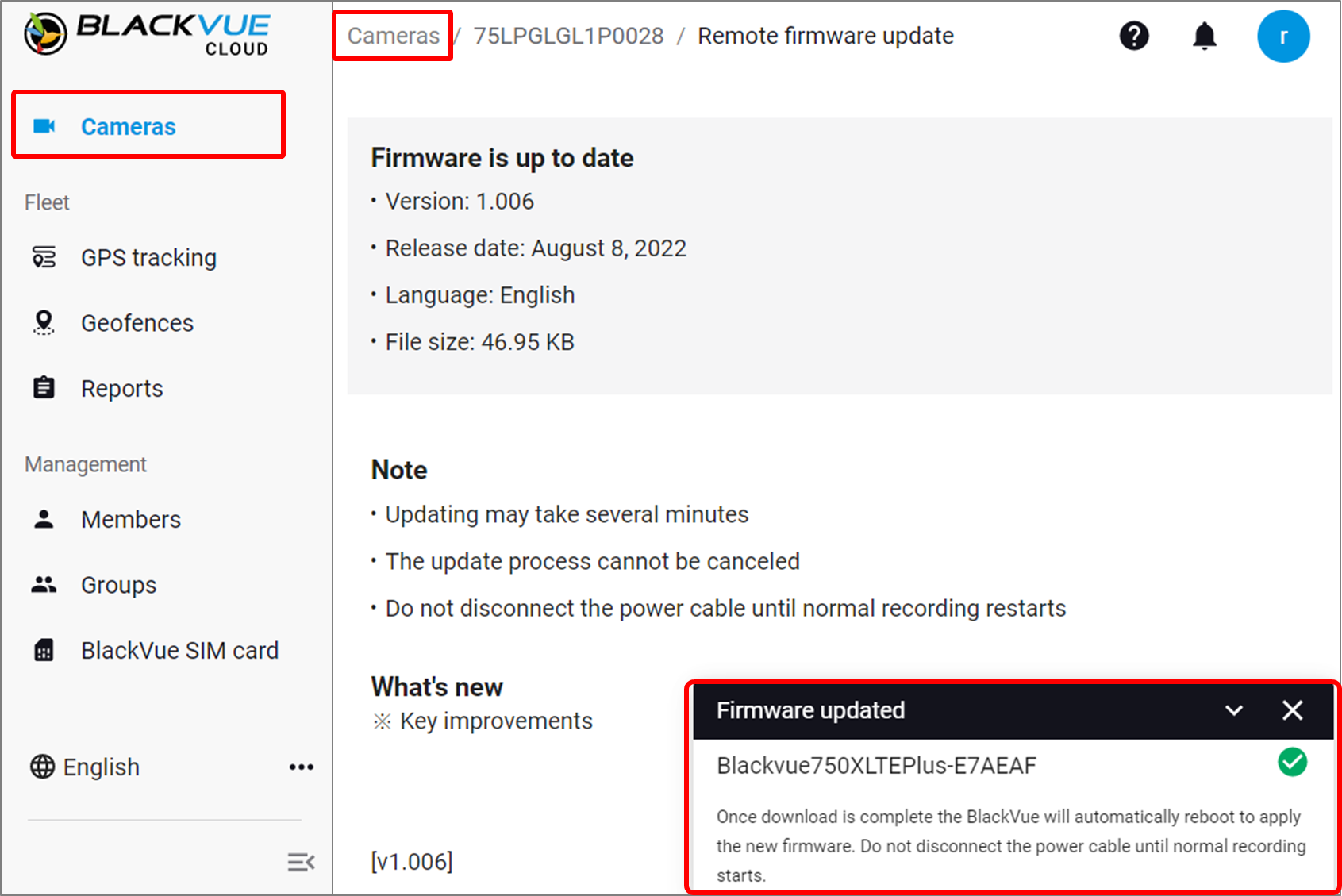Open 75LPGLGL1P0028 breadcrumb link
The width and height of the screenshot is (1342, 896).
pyautogui.click(x=569, y=36)
